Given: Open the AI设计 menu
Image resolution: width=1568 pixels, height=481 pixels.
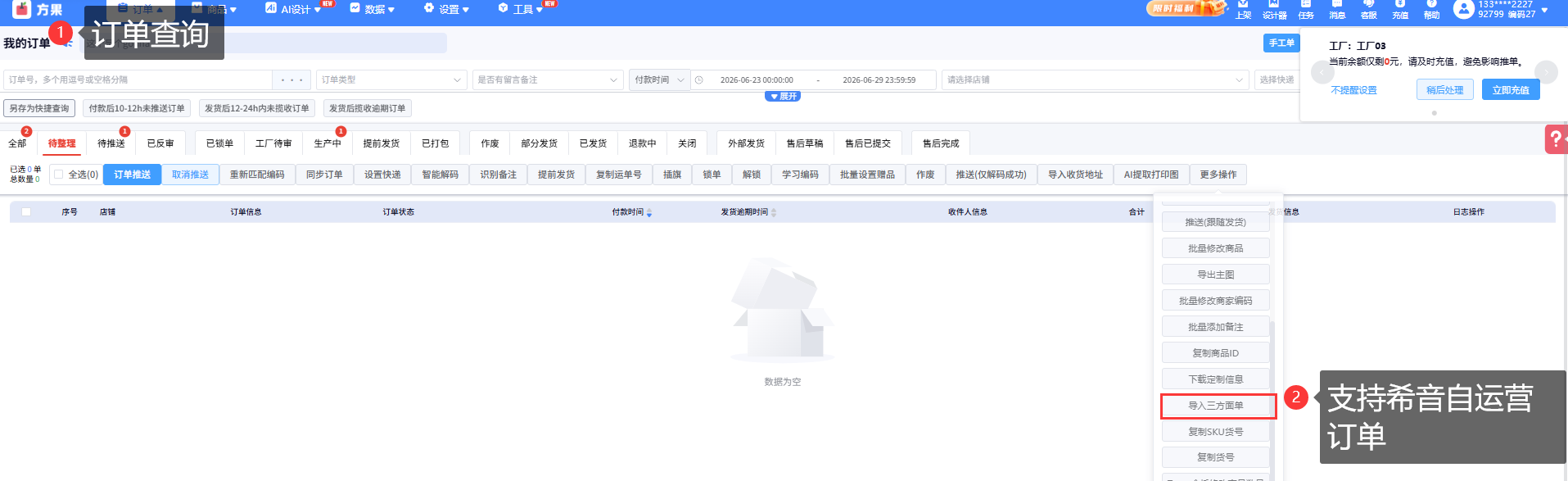Looking at the screenshot, I should (294, 9).
